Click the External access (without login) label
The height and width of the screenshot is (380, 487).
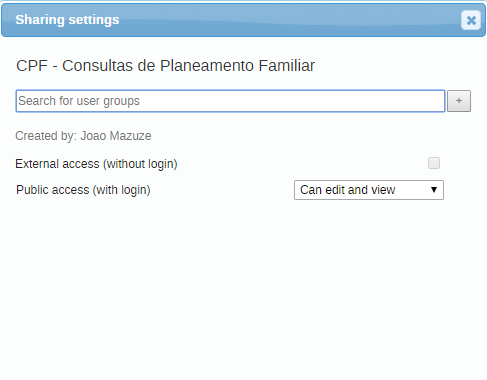click(96, 164)
